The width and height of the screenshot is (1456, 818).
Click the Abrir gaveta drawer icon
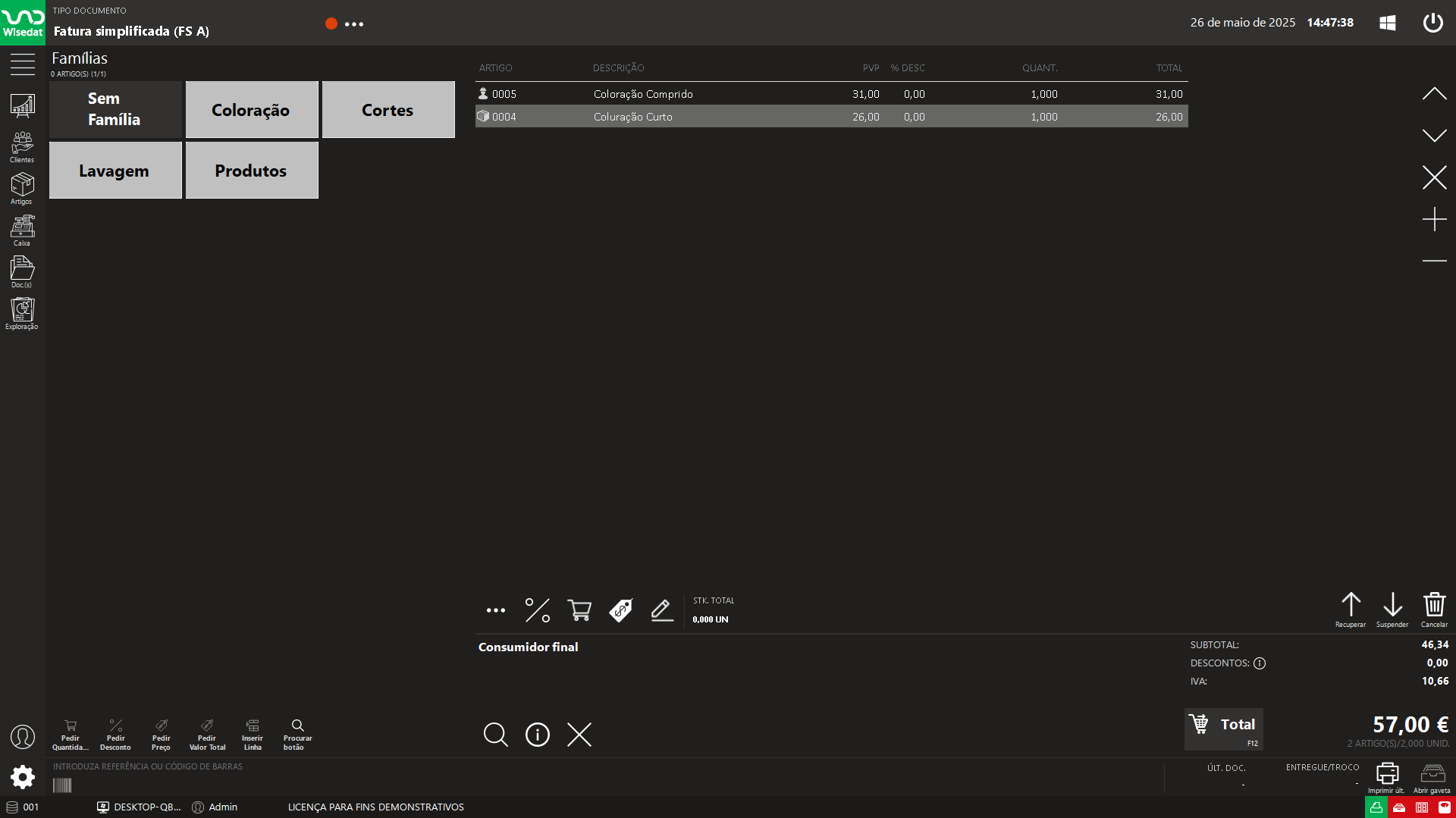click(x=1432, y=777)
